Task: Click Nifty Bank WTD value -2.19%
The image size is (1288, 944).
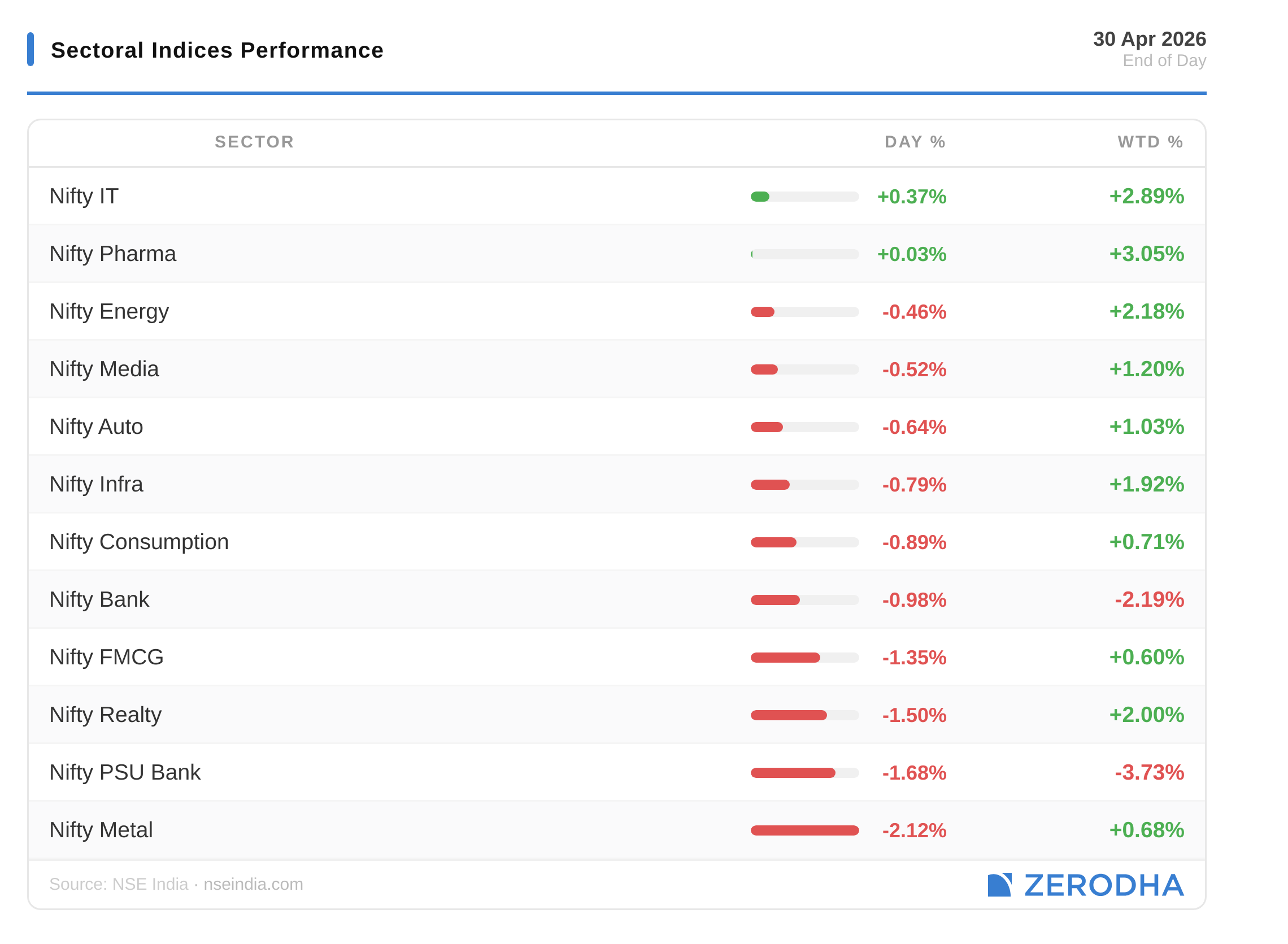Action: point(1149,599)
